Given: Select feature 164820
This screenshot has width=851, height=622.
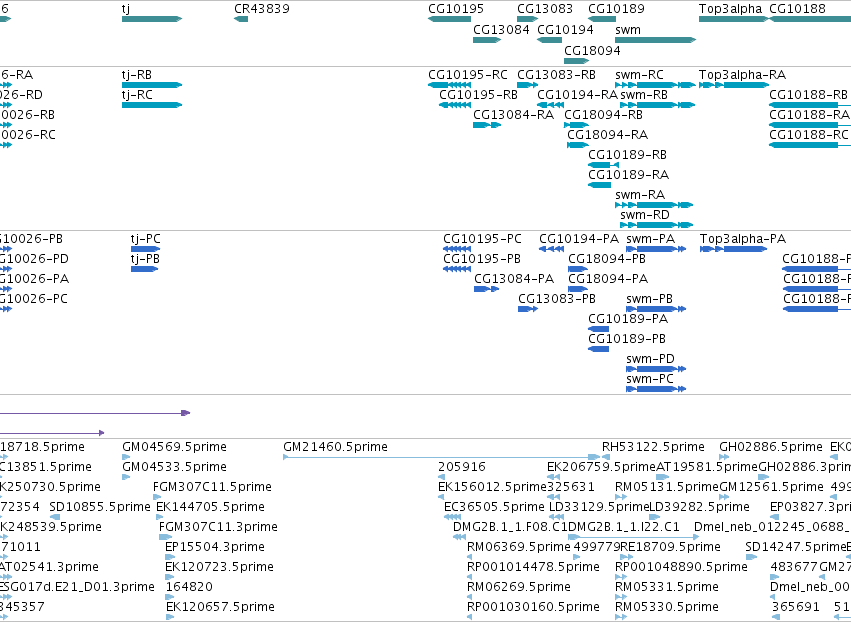Looking at the screenshot, I should tap(189, 587).
